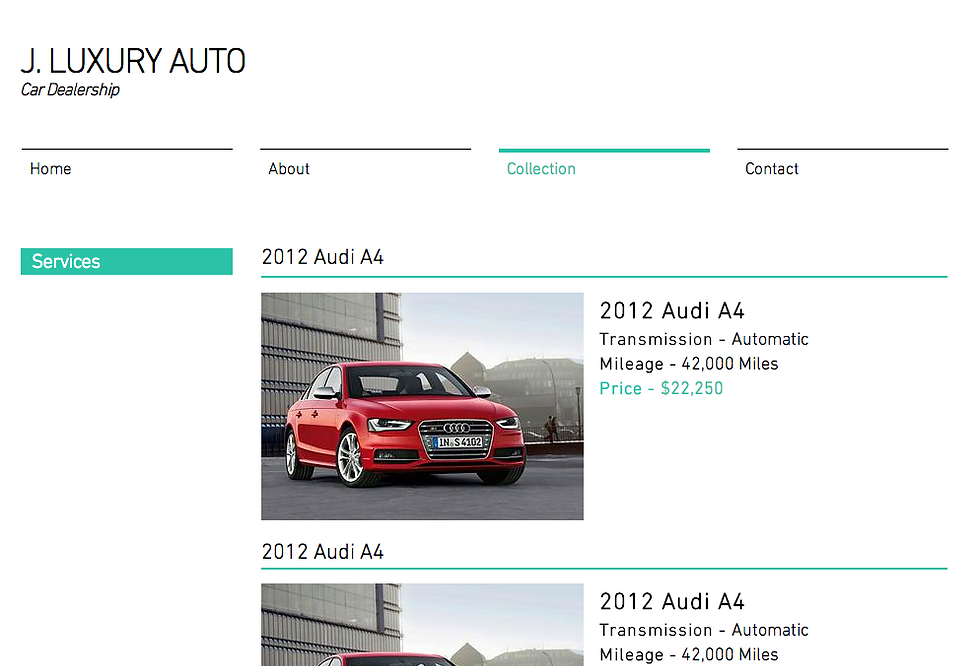Click the first '2012 Audi A4' section heading
The width and height of the screenshot is (980, 666).
tap(322, 257)
